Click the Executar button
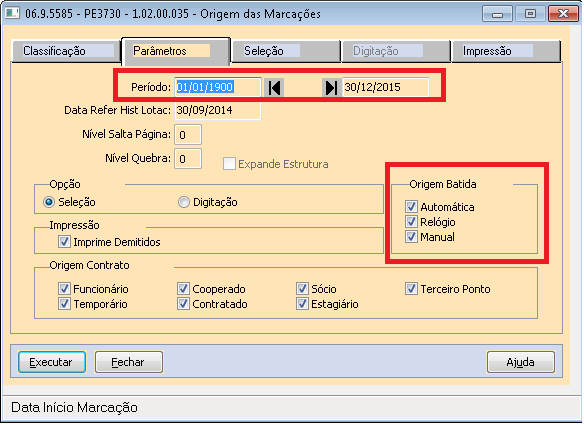This screenshot has width=584, height=425. pyautogui.click(x=52, y=362)
